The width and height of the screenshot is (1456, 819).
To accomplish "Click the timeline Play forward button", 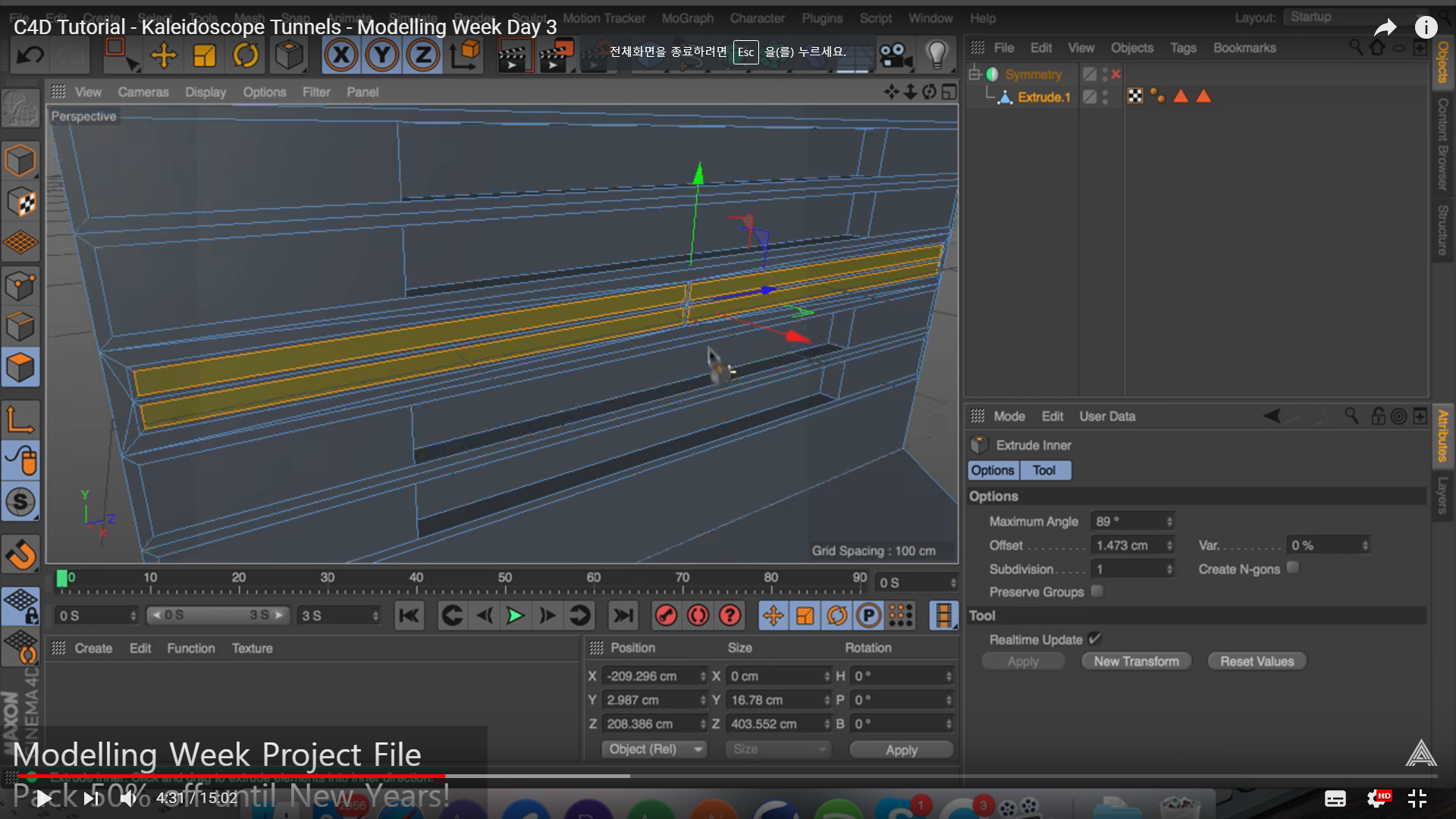I will pyautogui.click(x=515, y=616).
